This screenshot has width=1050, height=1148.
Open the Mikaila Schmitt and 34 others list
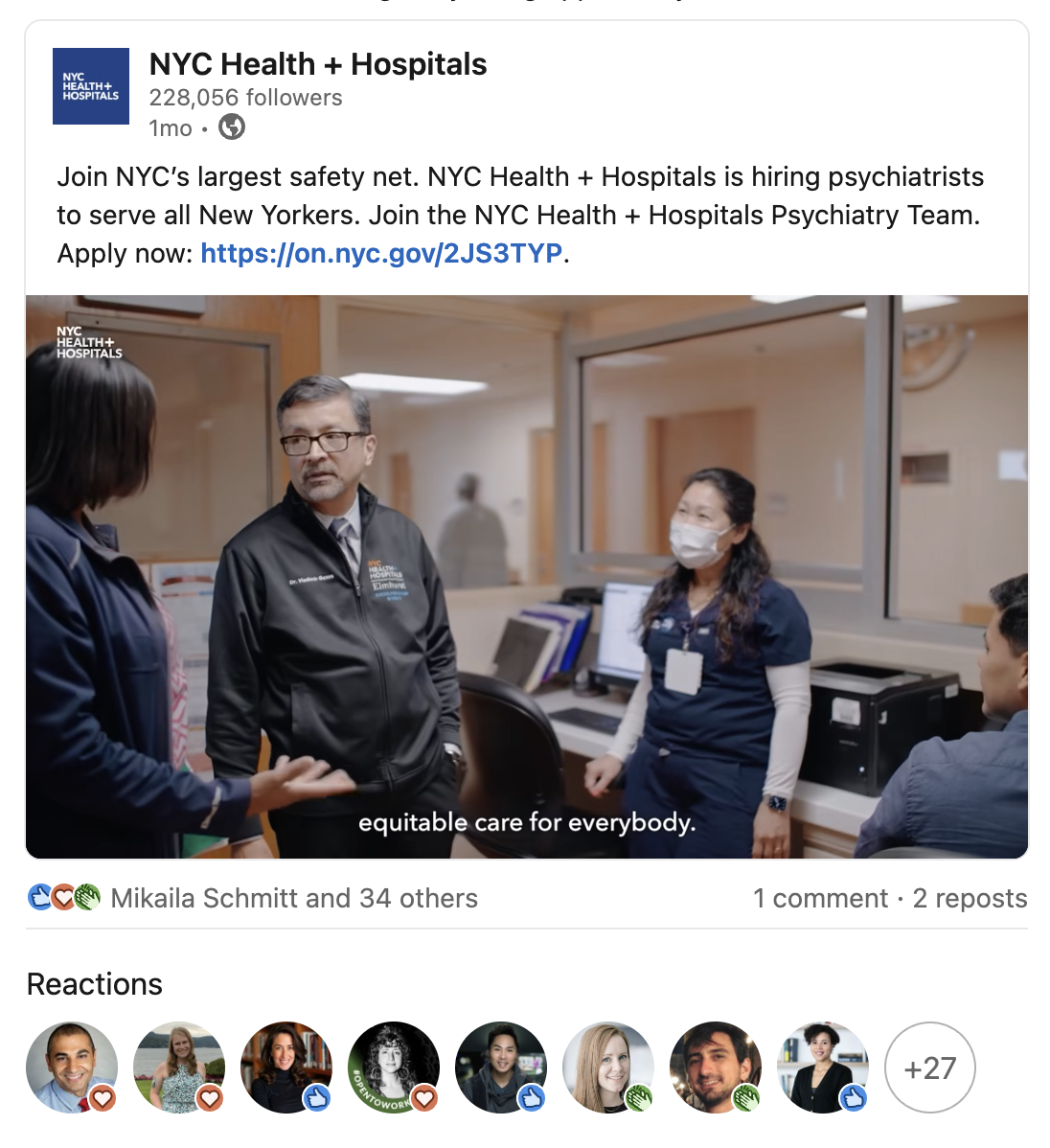coord(294,898)
